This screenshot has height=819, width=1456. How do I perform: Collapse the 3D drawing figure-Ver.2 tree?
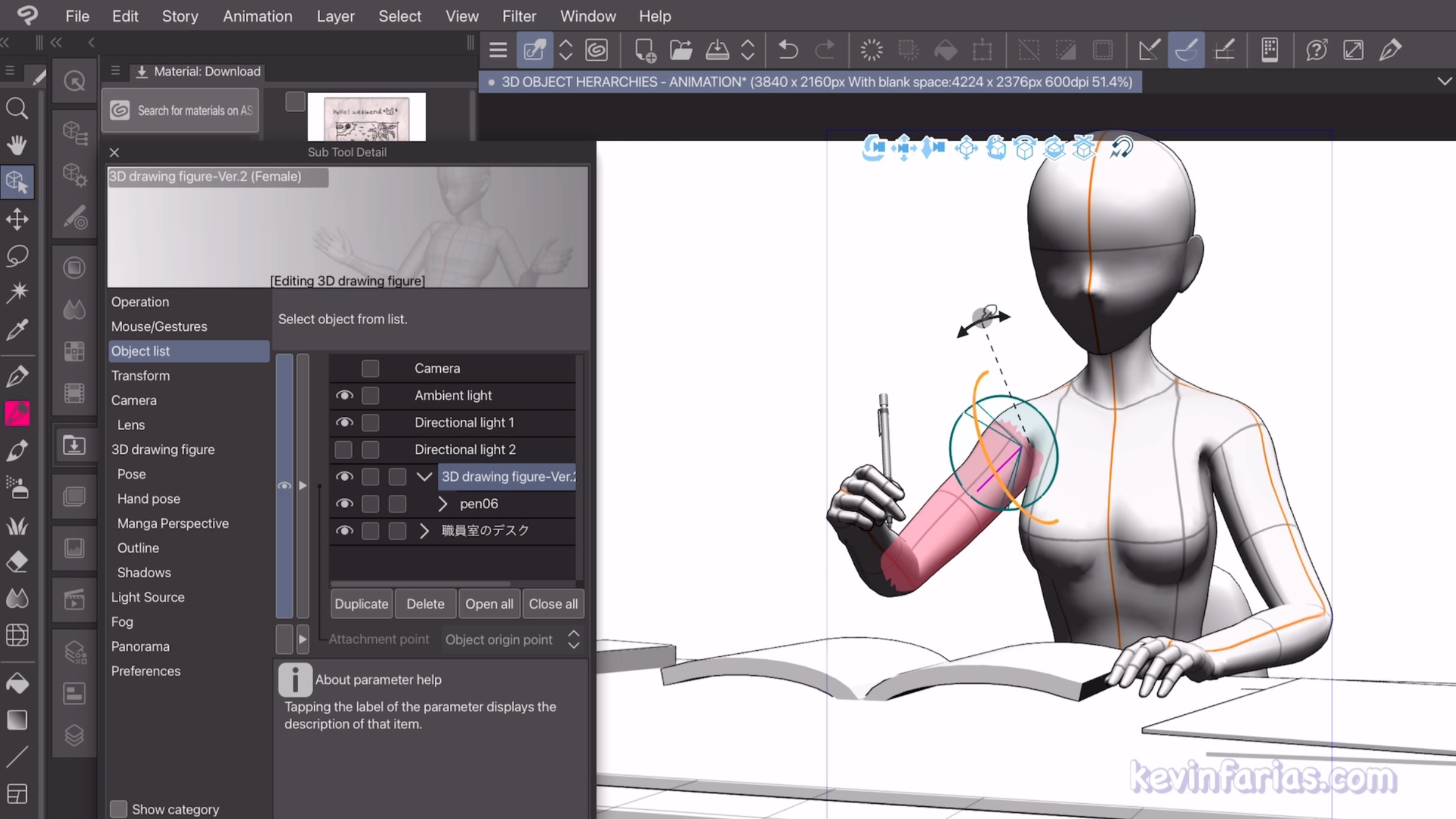(424, 477)
